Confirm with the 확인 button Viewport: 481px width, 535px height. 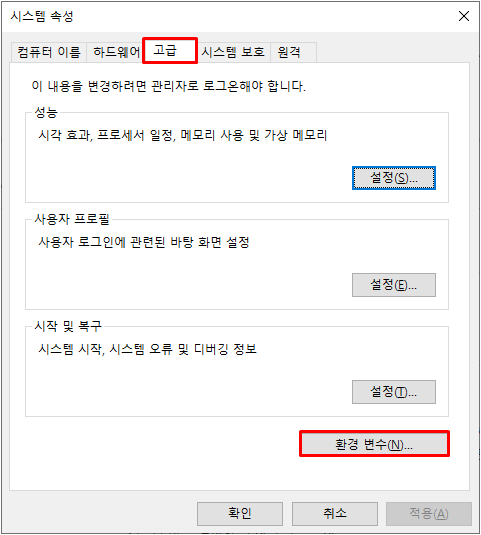(240, 514)
